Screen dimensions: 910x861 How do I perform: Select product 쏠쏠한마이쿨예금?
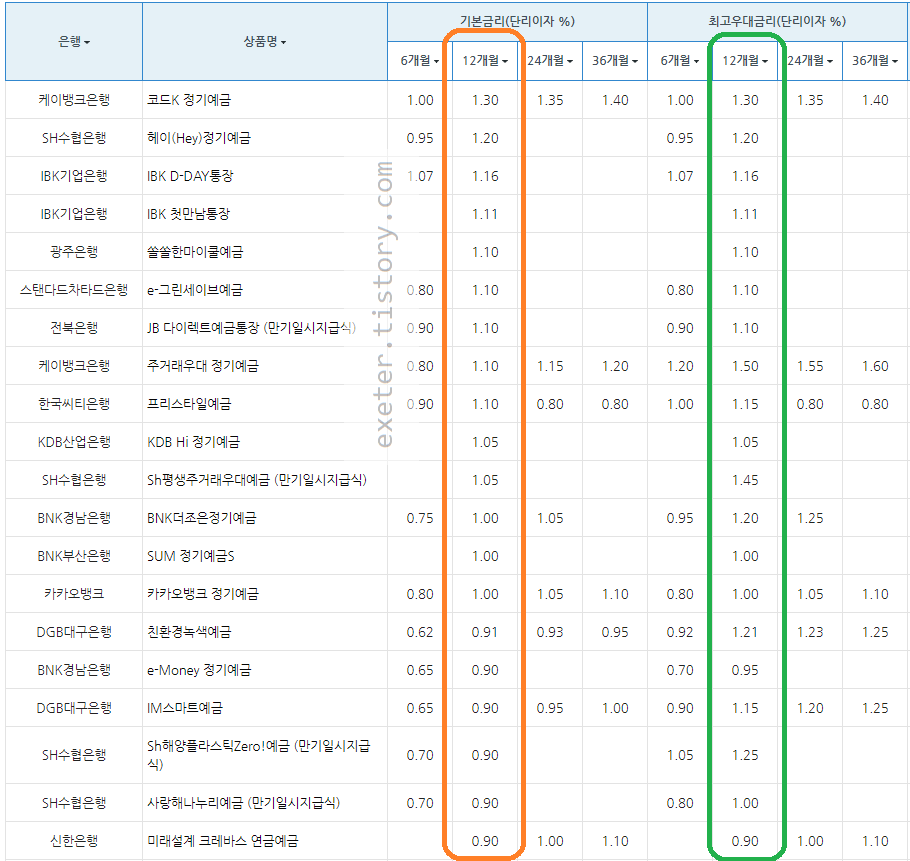point(195,252)
